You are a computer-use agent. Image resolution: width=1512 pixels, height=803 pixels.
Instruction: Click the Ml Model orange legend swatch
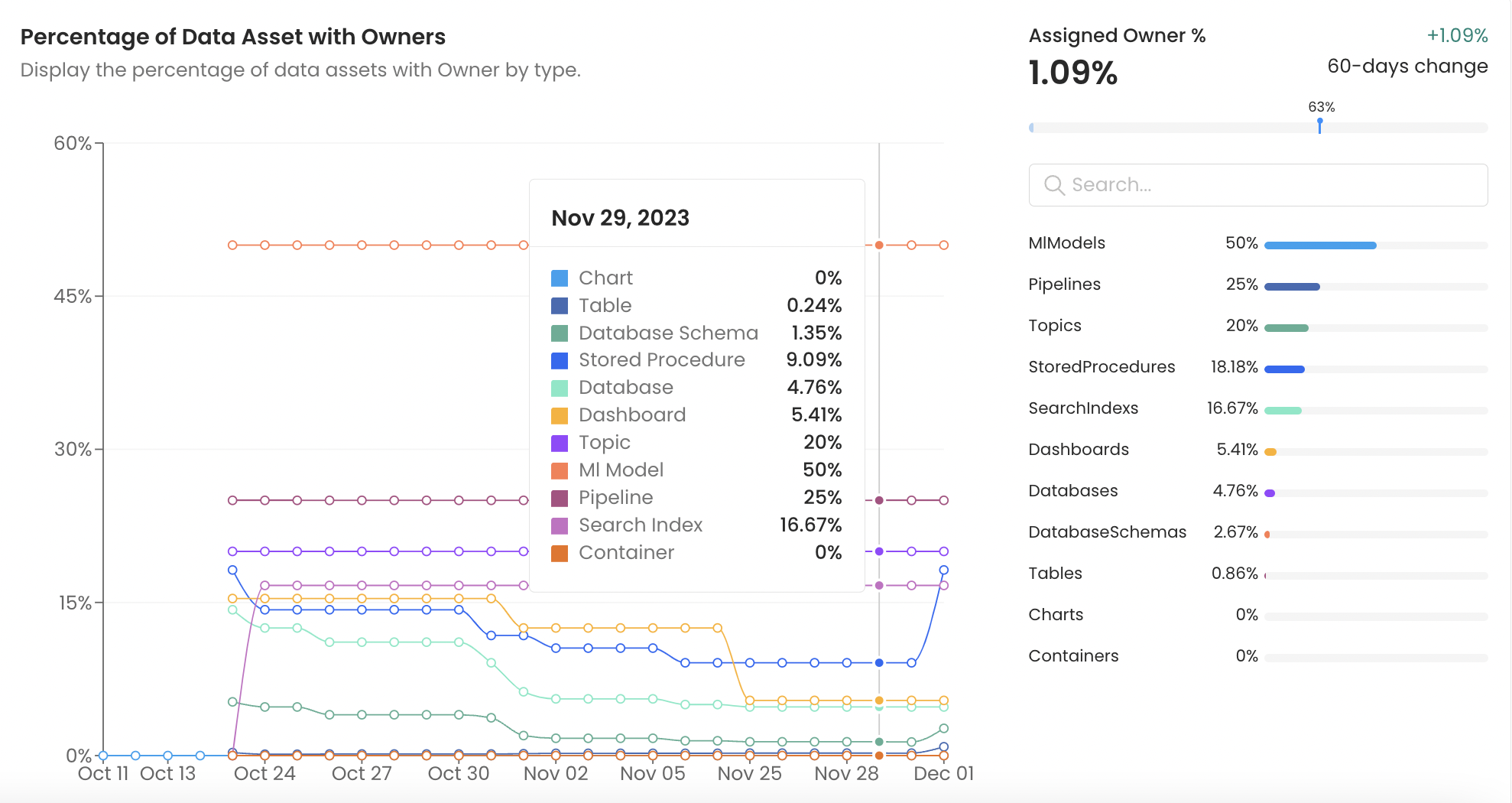coord(561,470)
